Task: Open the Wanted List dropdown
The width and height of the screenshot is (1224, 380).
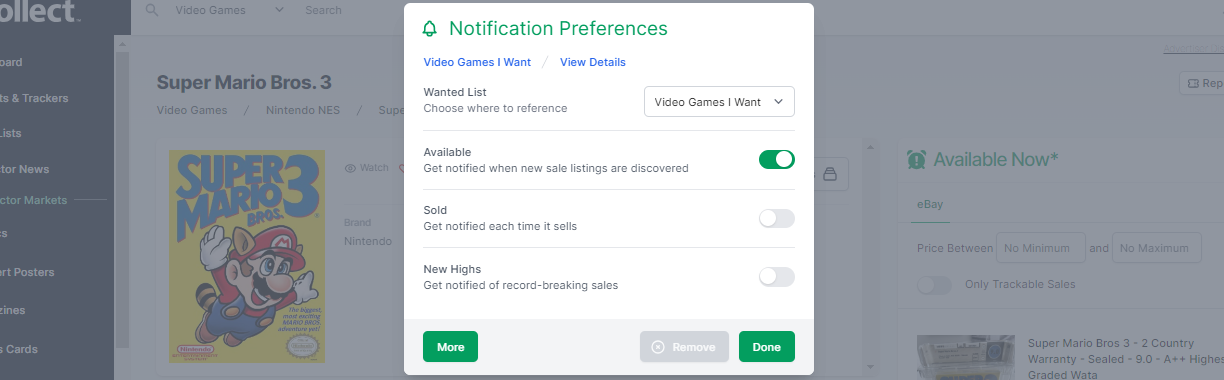Action: [x=719, y=102]
